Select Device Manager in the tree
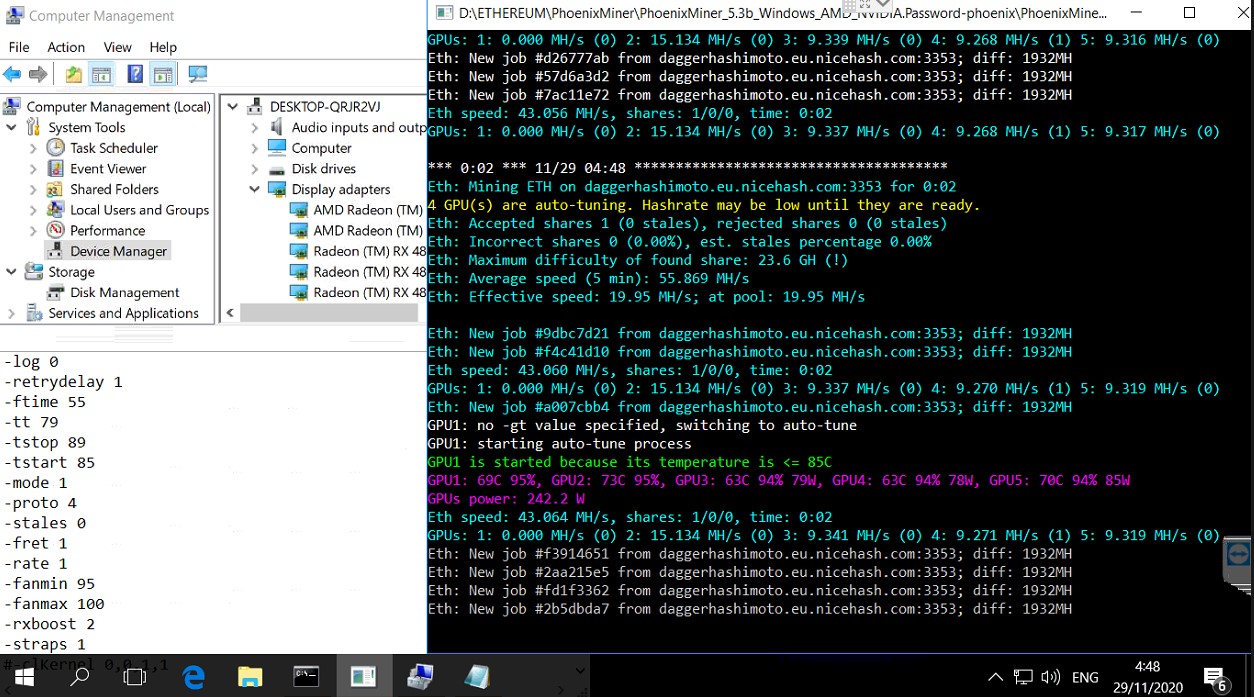 coord(118,251)
